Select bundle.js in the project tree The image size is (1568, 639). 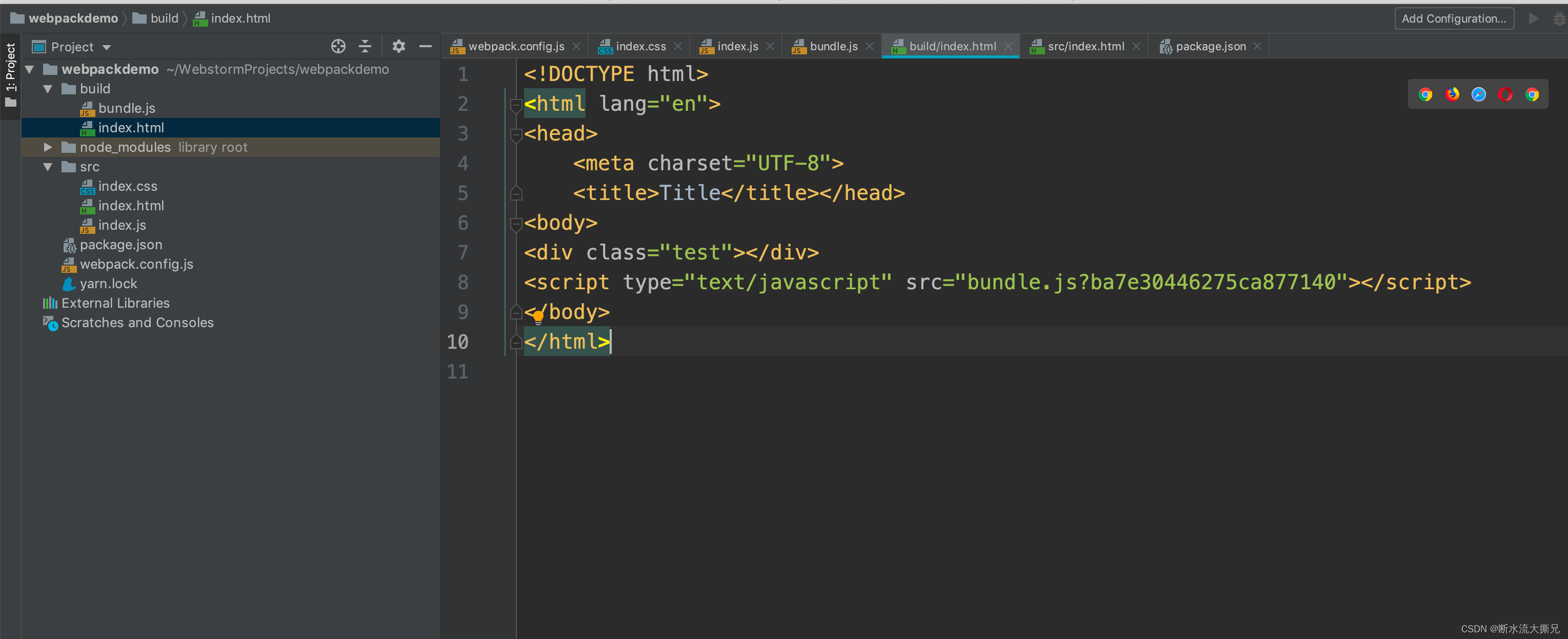coord(231,108)
